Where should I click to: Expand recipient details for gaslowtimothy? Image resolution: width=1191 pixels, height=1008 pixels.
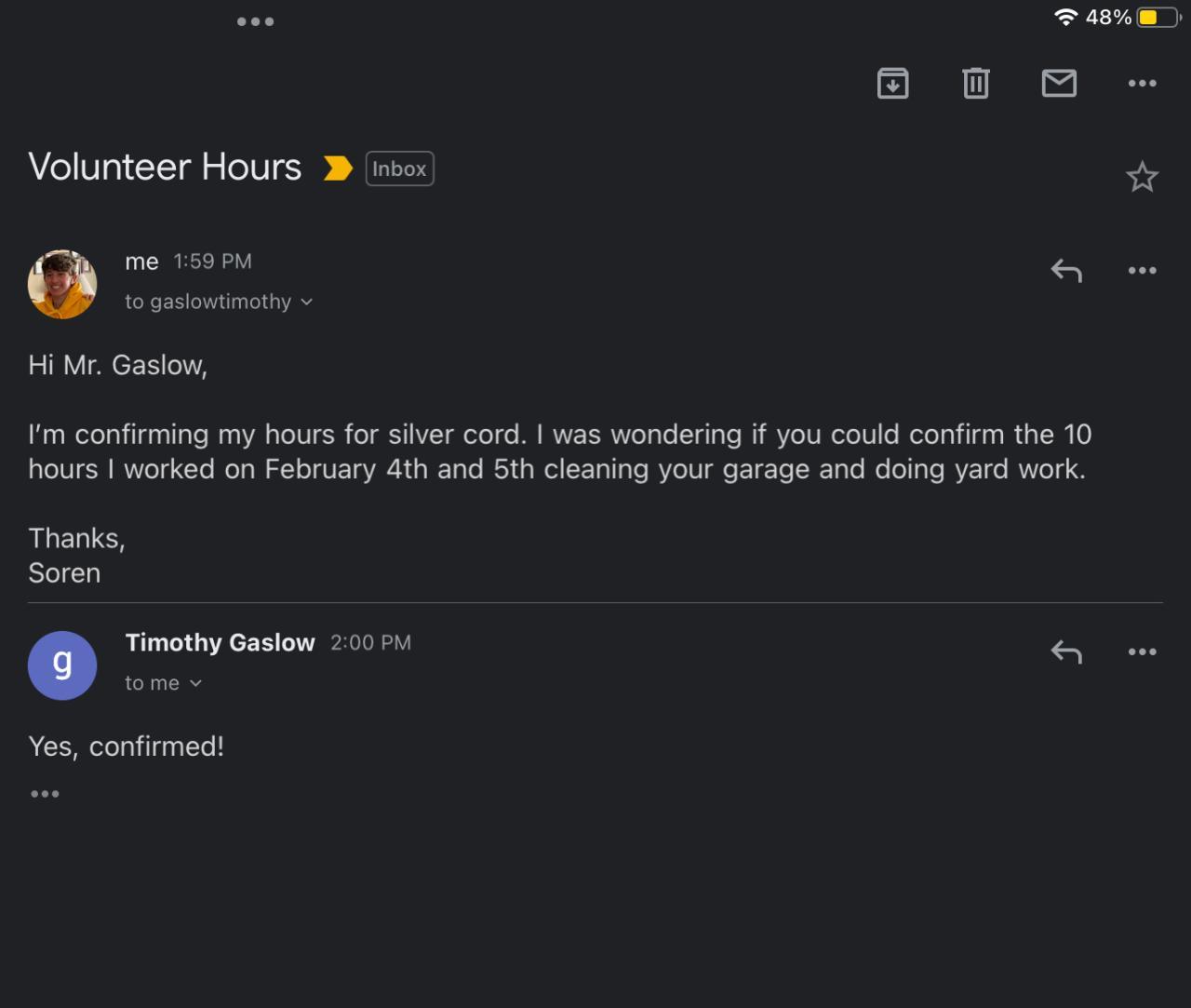click(307, 302)
